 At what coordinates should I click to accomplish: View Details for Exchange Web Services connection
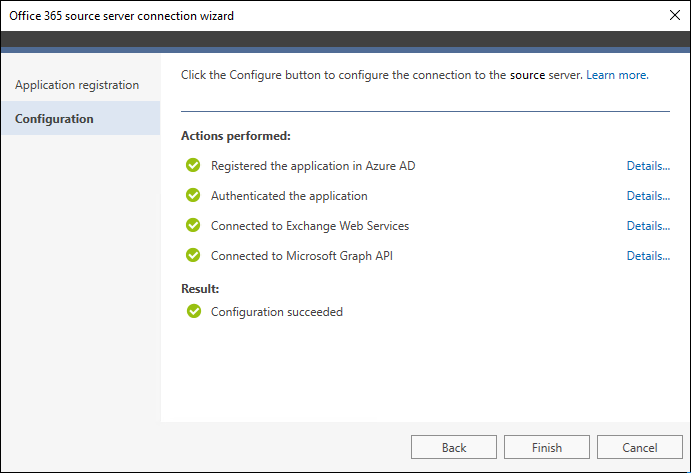coord(648,226)
